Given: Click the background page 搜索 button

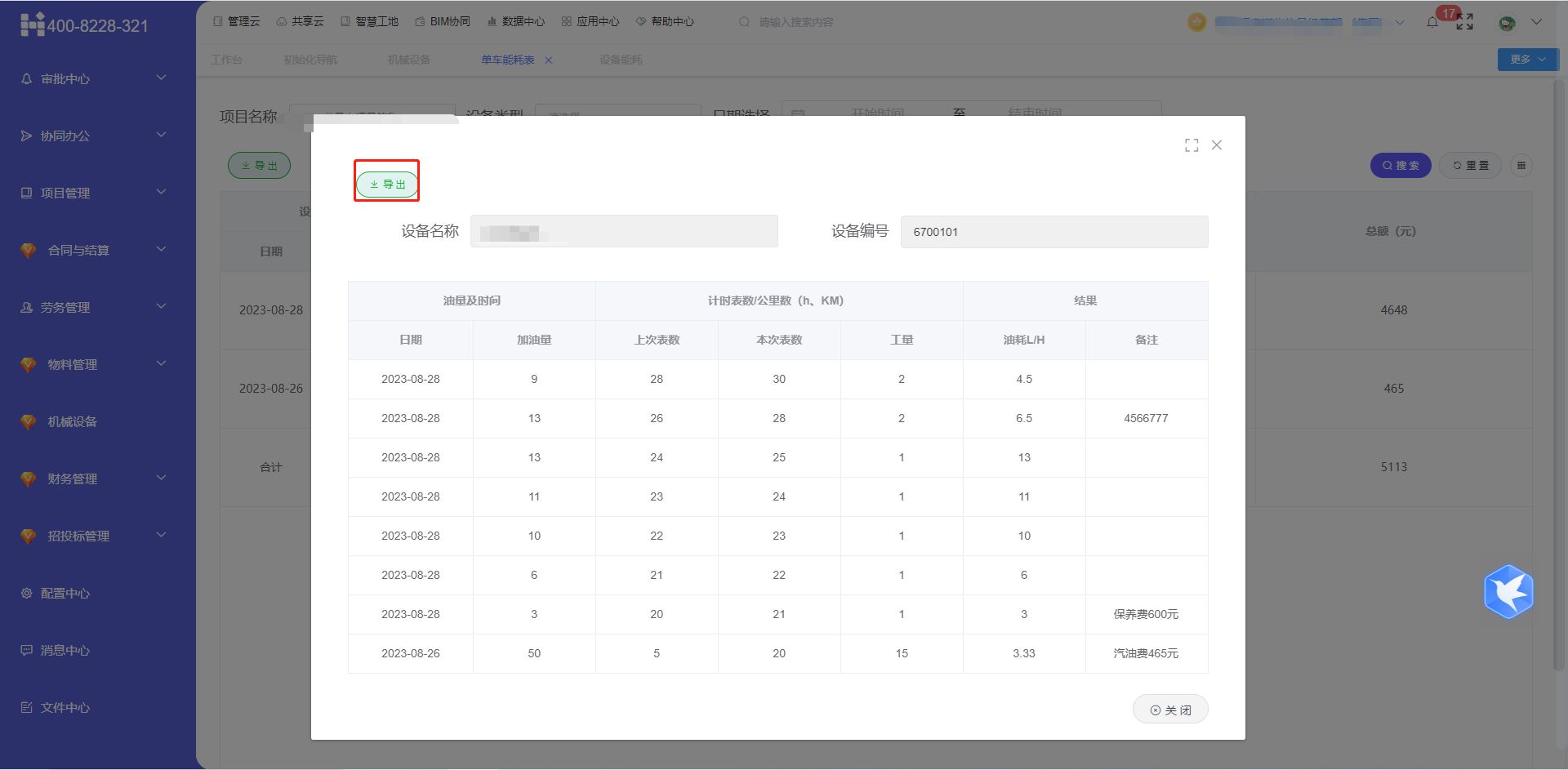Looking at the screenshot, I should [x=1401, y=165].
